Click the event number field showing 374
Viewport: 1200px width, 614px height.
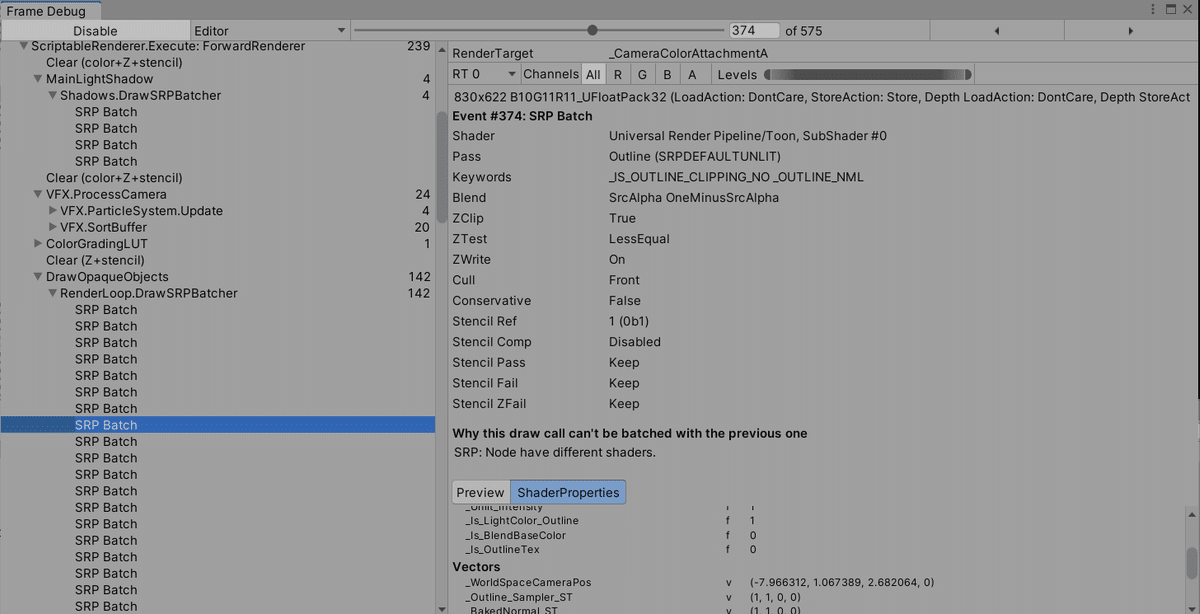click(754, 31)
